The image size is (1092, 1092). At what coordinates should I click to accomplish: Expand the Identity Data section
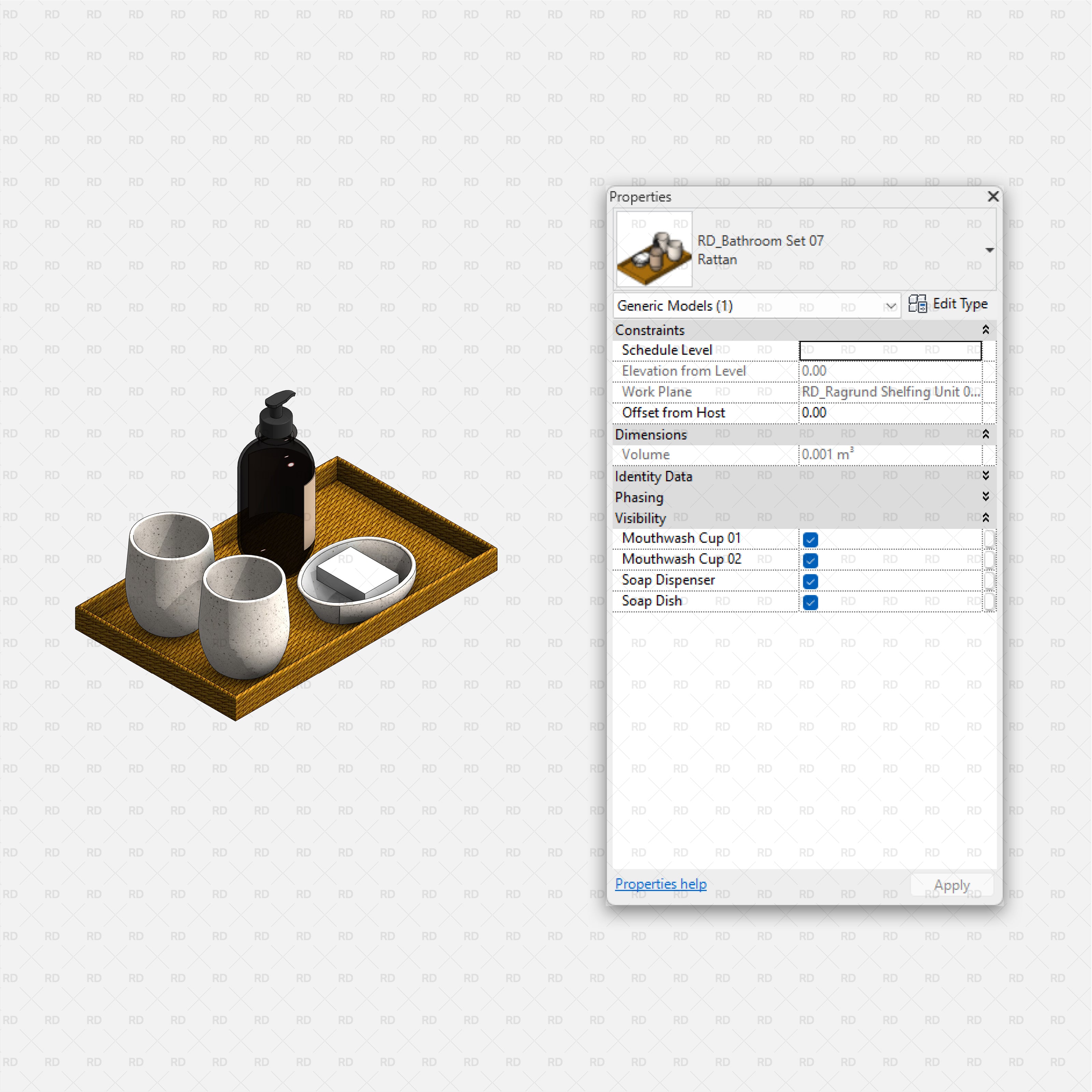985,476
